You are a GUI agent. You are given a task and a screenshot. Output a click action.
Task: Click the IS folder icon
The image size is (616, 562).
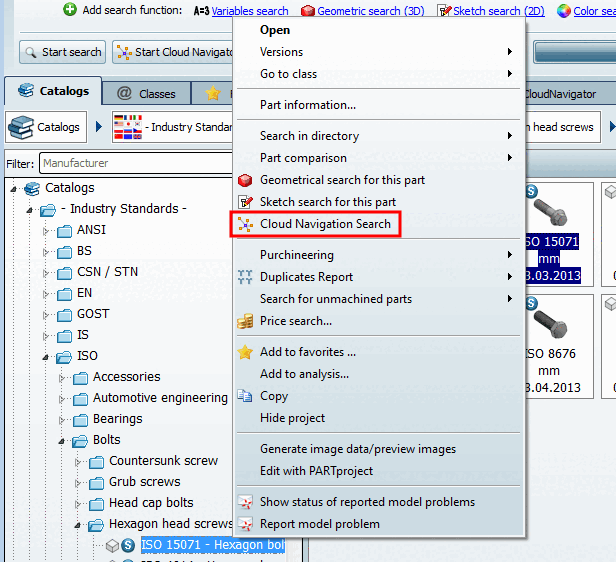coord(64,336)
